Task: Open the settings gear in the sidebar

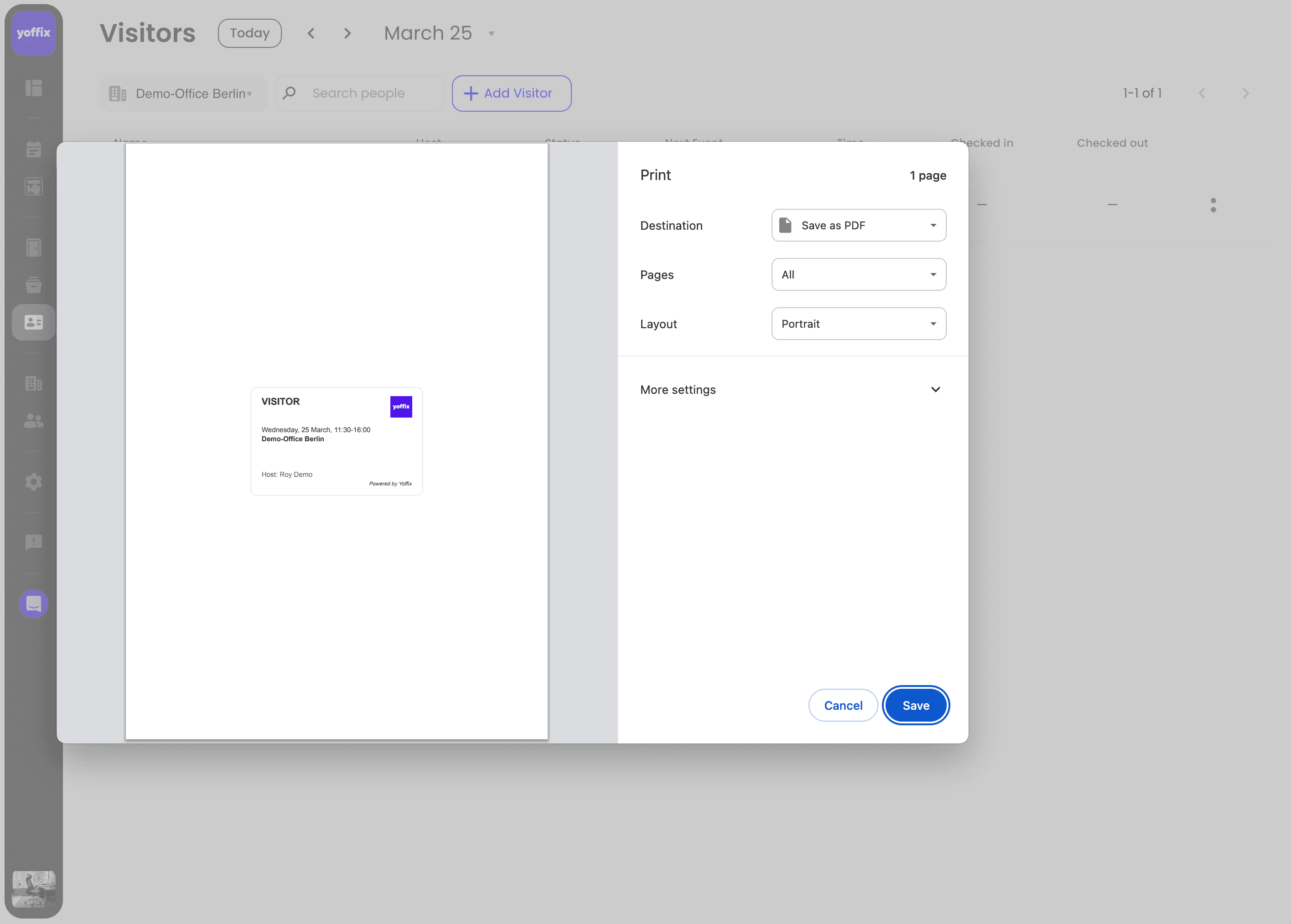Action: [x=34, y=482]
